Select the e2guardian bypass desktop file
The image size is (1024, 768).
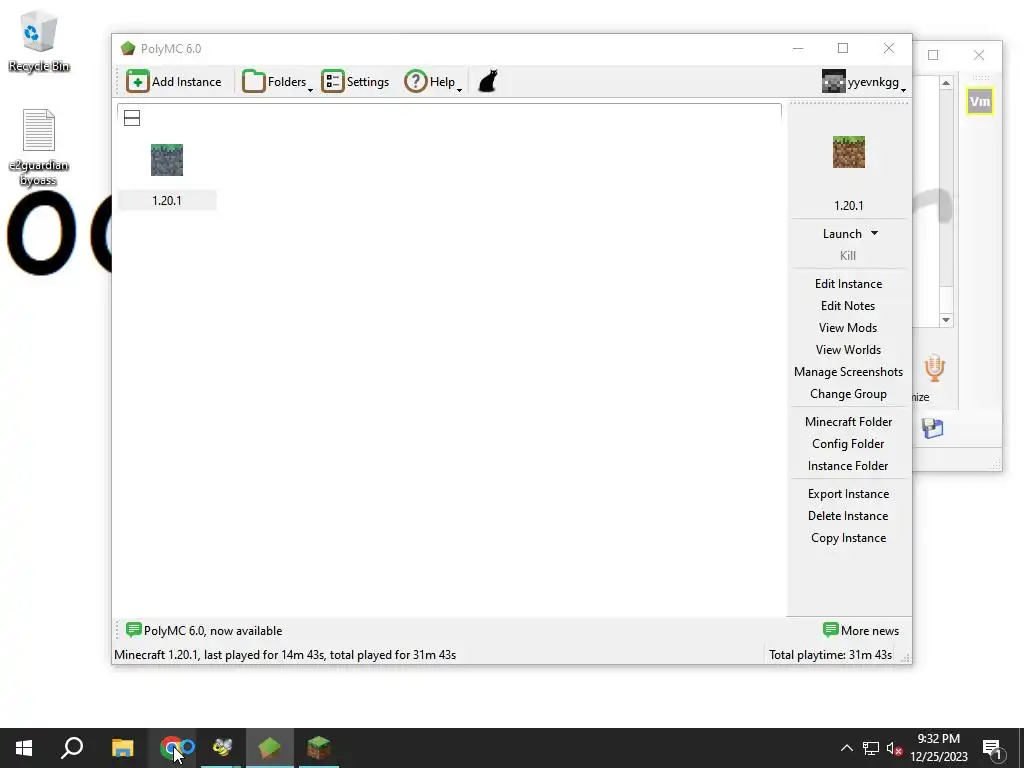coord(39,148)
